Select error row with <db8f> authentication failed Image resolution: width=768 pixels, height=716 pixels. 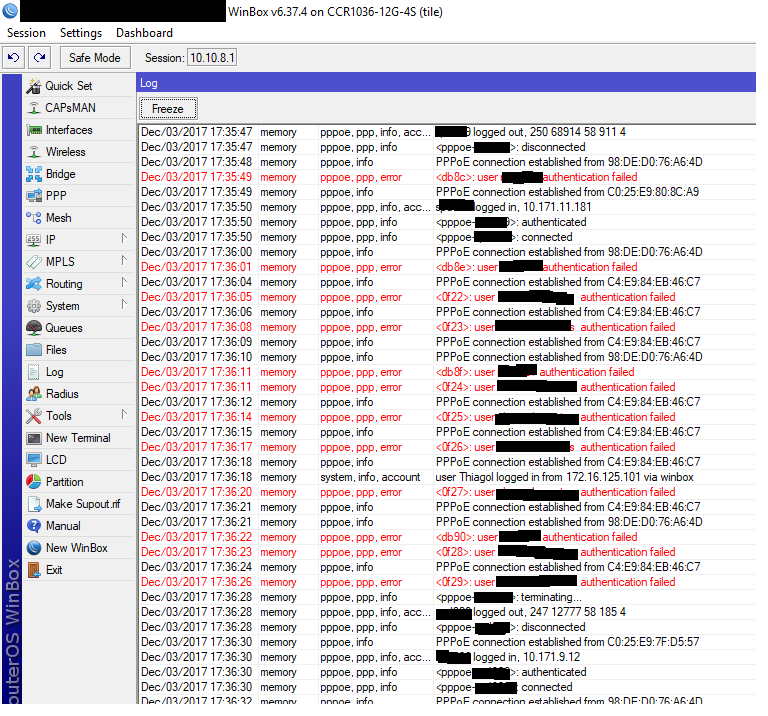(448, 372)
